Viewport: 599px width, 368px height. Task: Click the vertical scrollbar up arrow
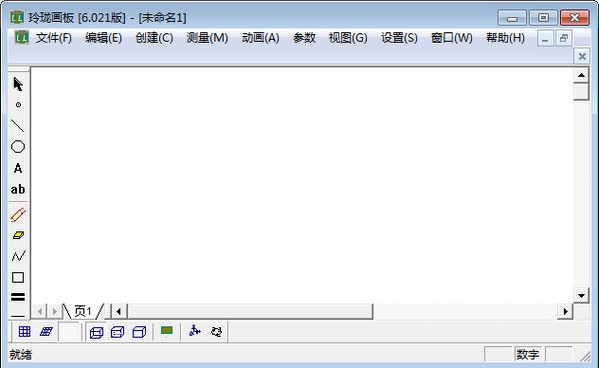(581, 75)
